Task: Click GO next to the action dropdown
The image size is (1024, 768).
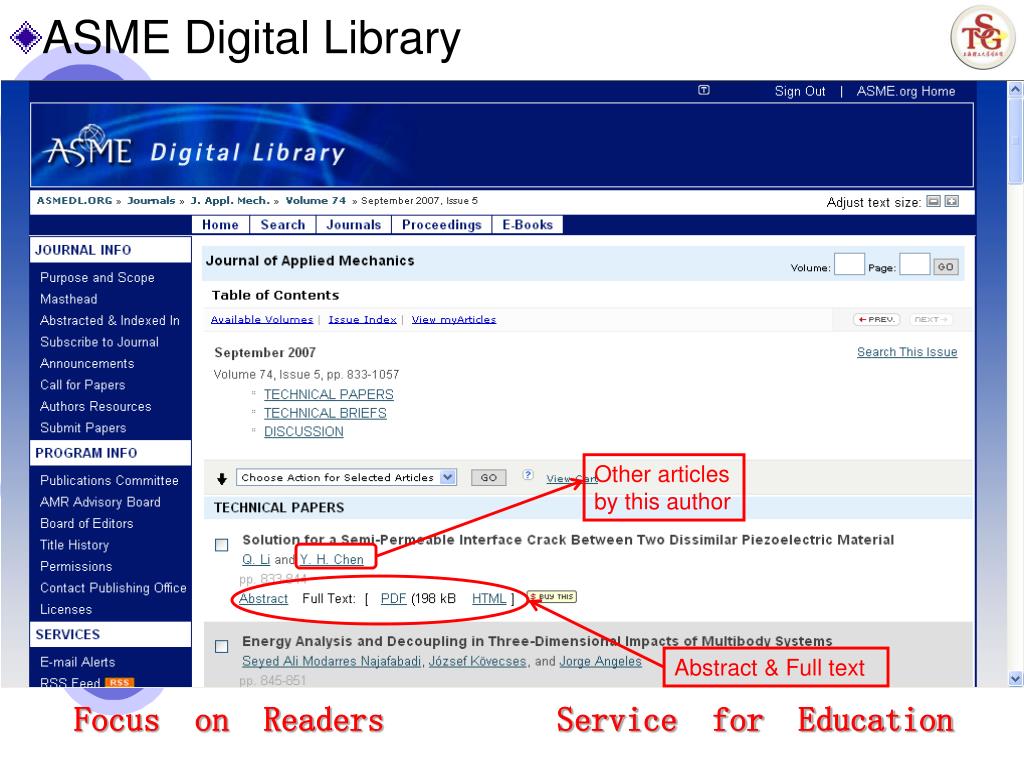Action: [488, 477]
